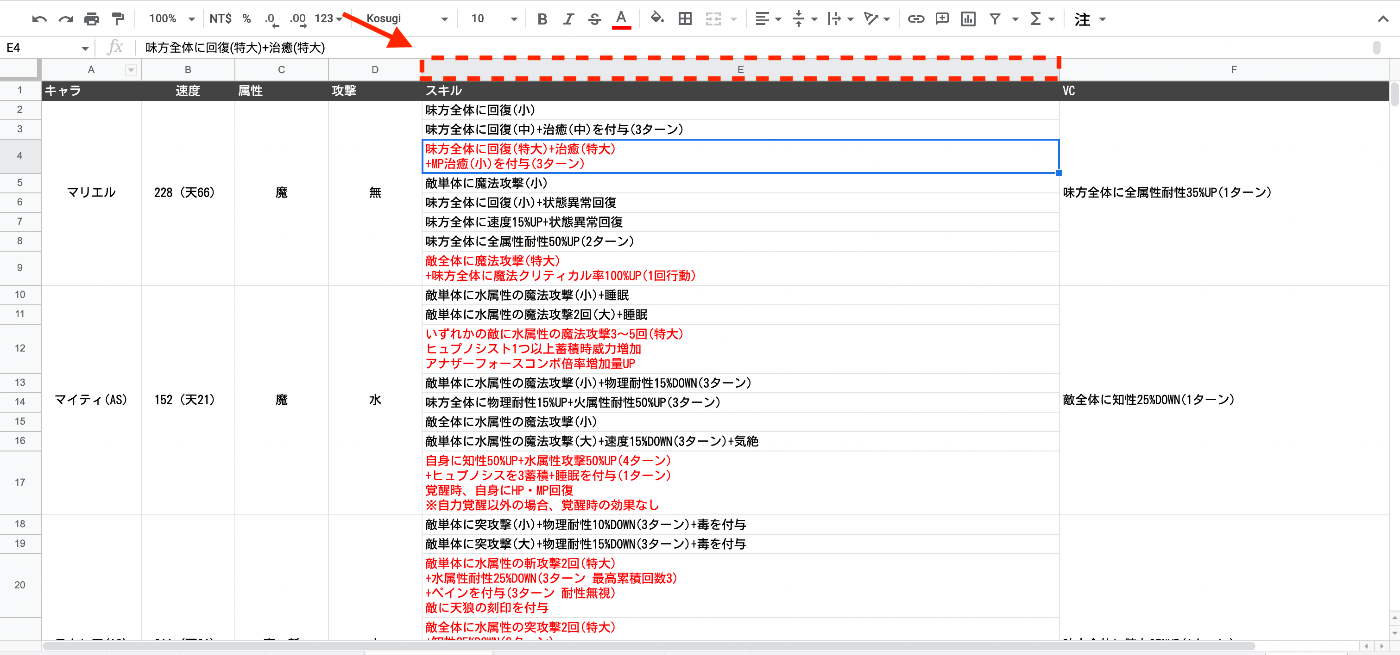This screenshot has width=1400, height=655.
Task: Increase decimal places
Action: point(297,19)
